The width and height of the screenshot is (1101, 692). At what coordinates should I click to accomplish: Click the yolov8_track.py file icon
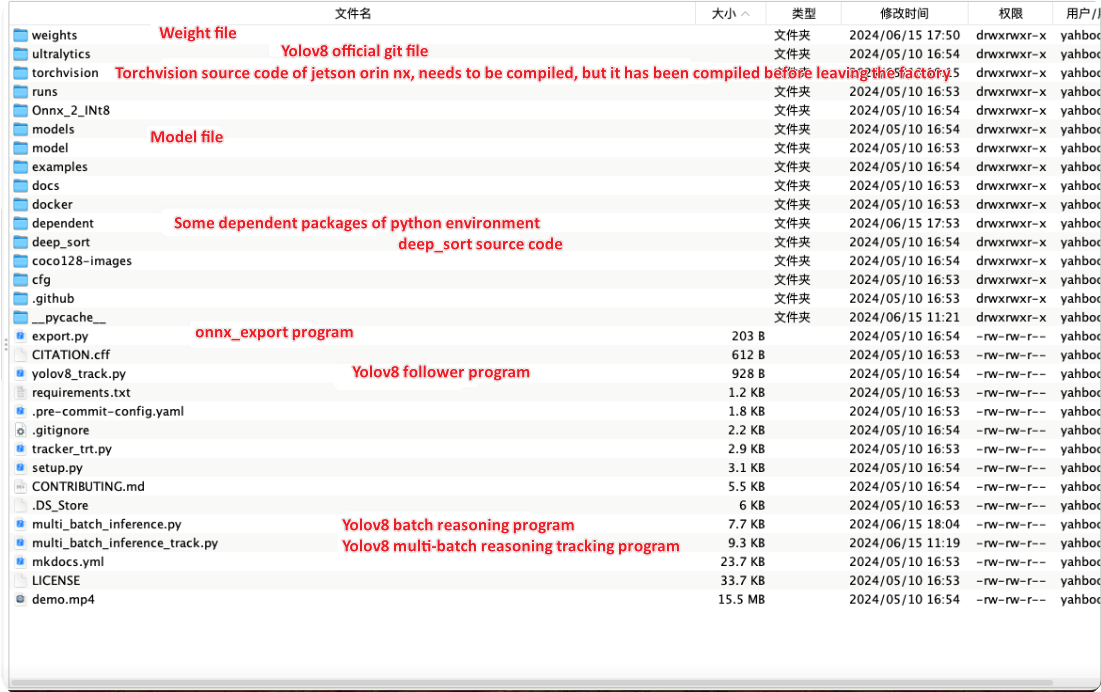point(20,374)
